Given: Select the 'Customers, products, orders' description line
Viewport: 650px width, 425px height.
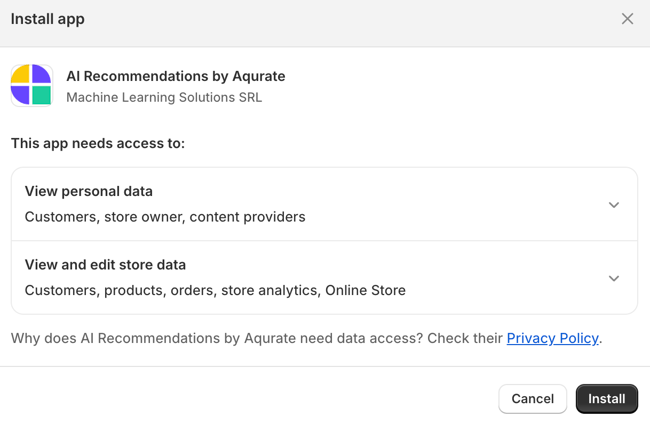Looking at the screenshot, I should 215,290.
